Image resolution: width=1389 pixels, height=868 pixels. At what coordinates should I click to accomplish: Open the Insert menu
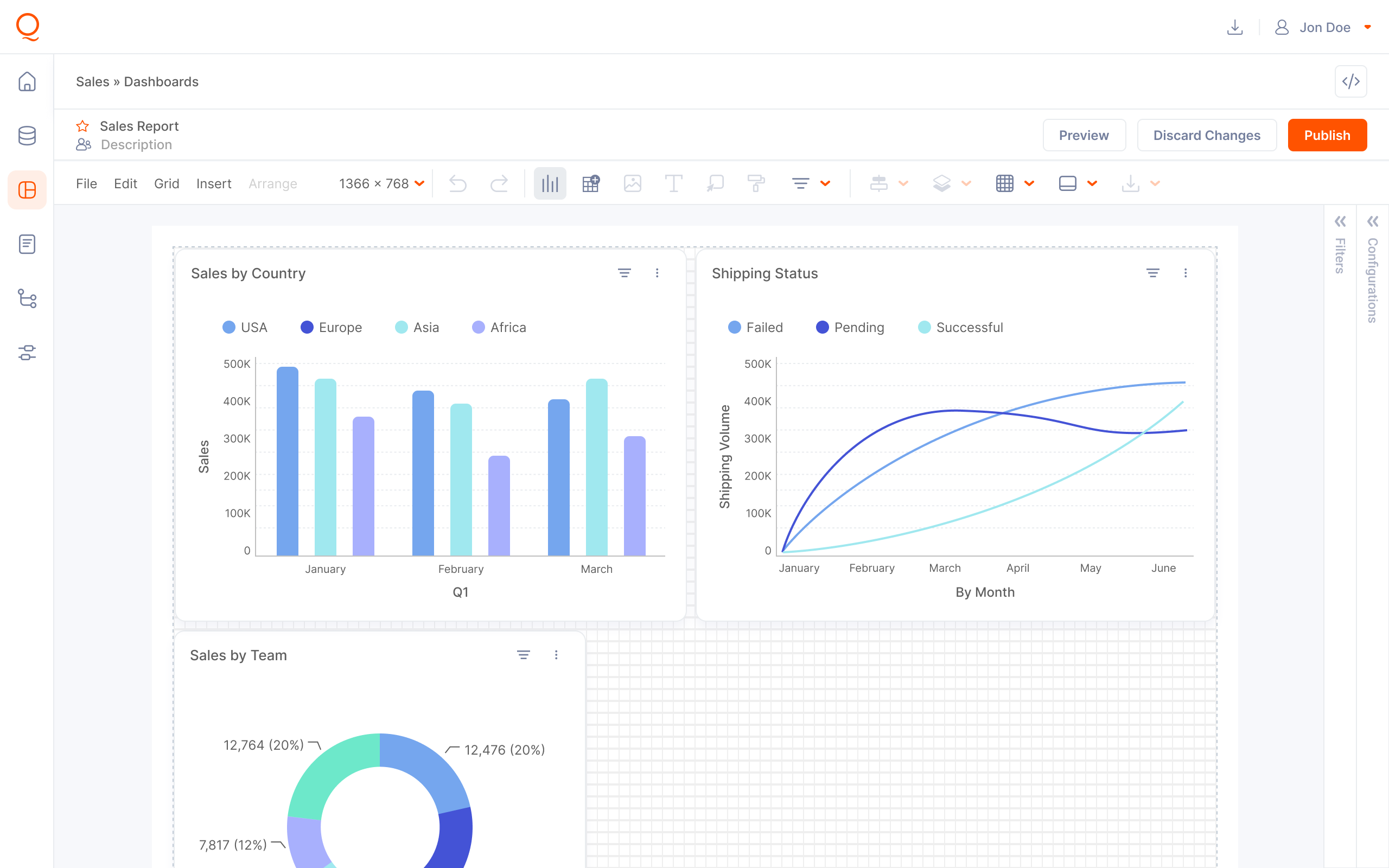tap(214, 184)
